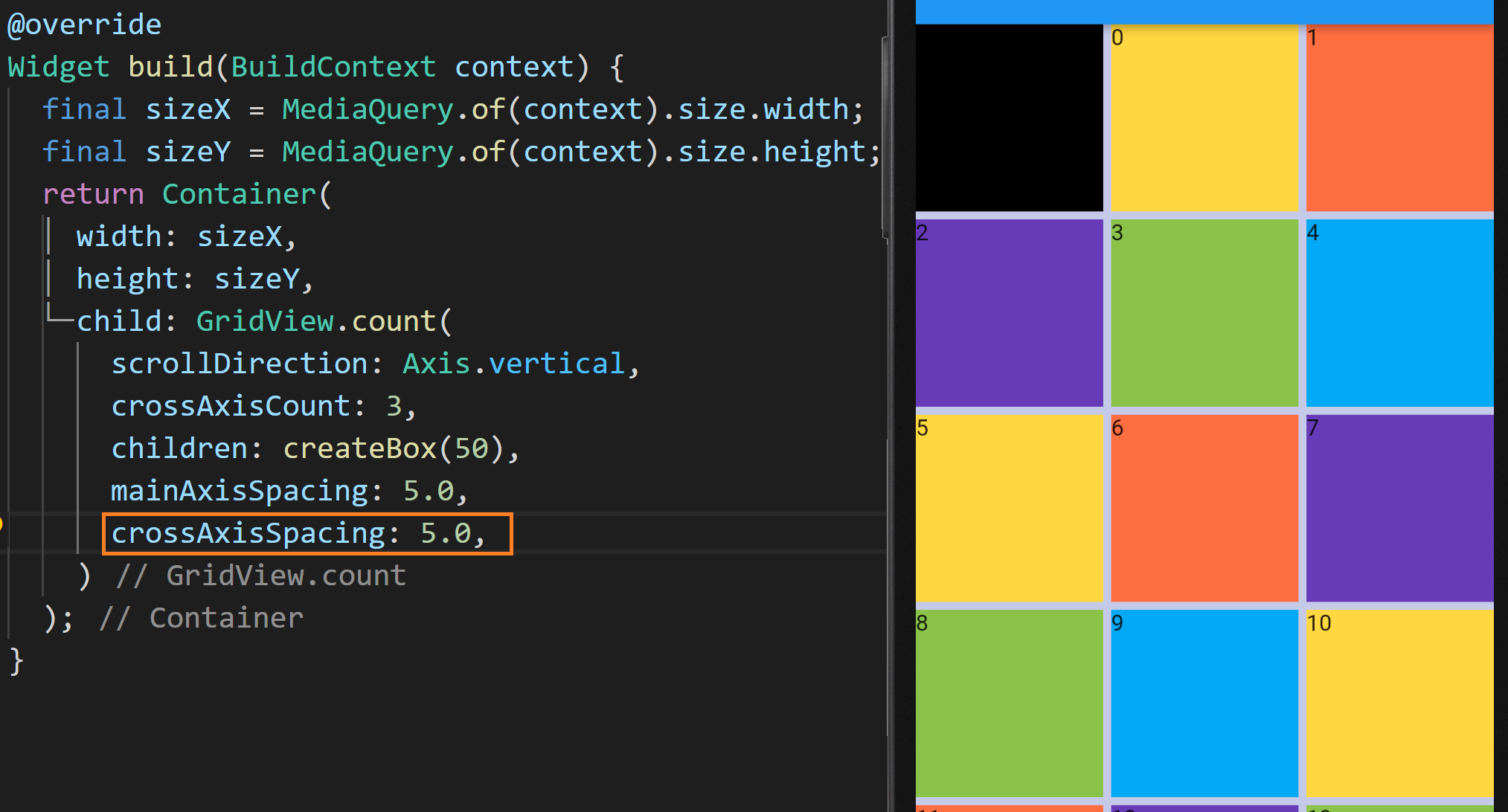The width and height of the screenshot is (1508, 812).
Task: Select the purple tile numbered 2
Action: pos(1009,313)
